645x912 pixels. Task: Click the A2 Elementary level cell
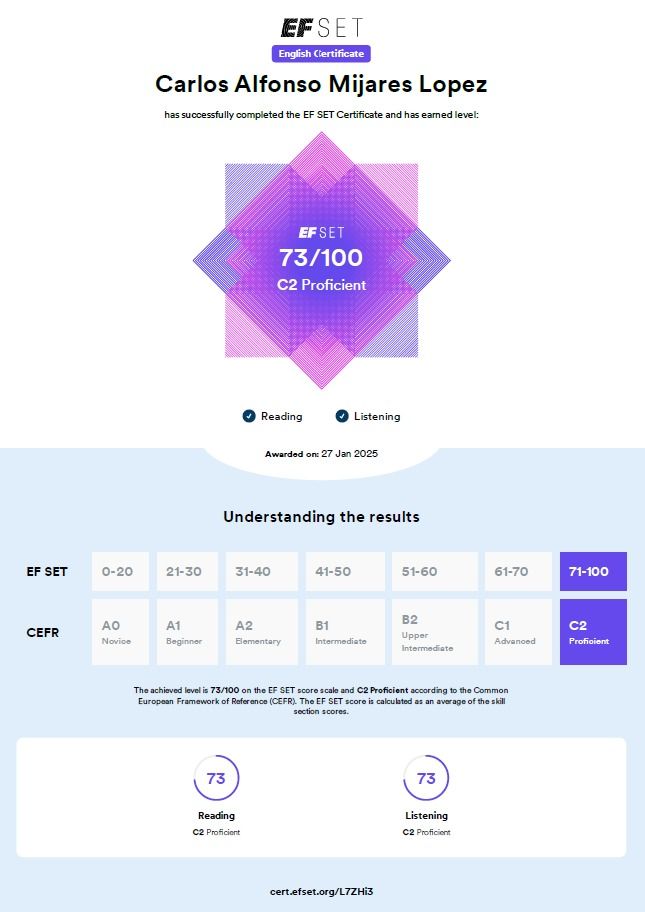[262, 632]
